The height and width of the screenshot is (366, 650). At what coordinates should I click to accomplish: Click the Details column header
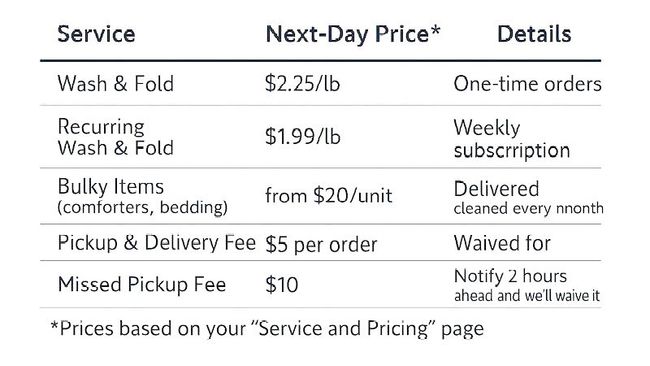pos(534,34)
